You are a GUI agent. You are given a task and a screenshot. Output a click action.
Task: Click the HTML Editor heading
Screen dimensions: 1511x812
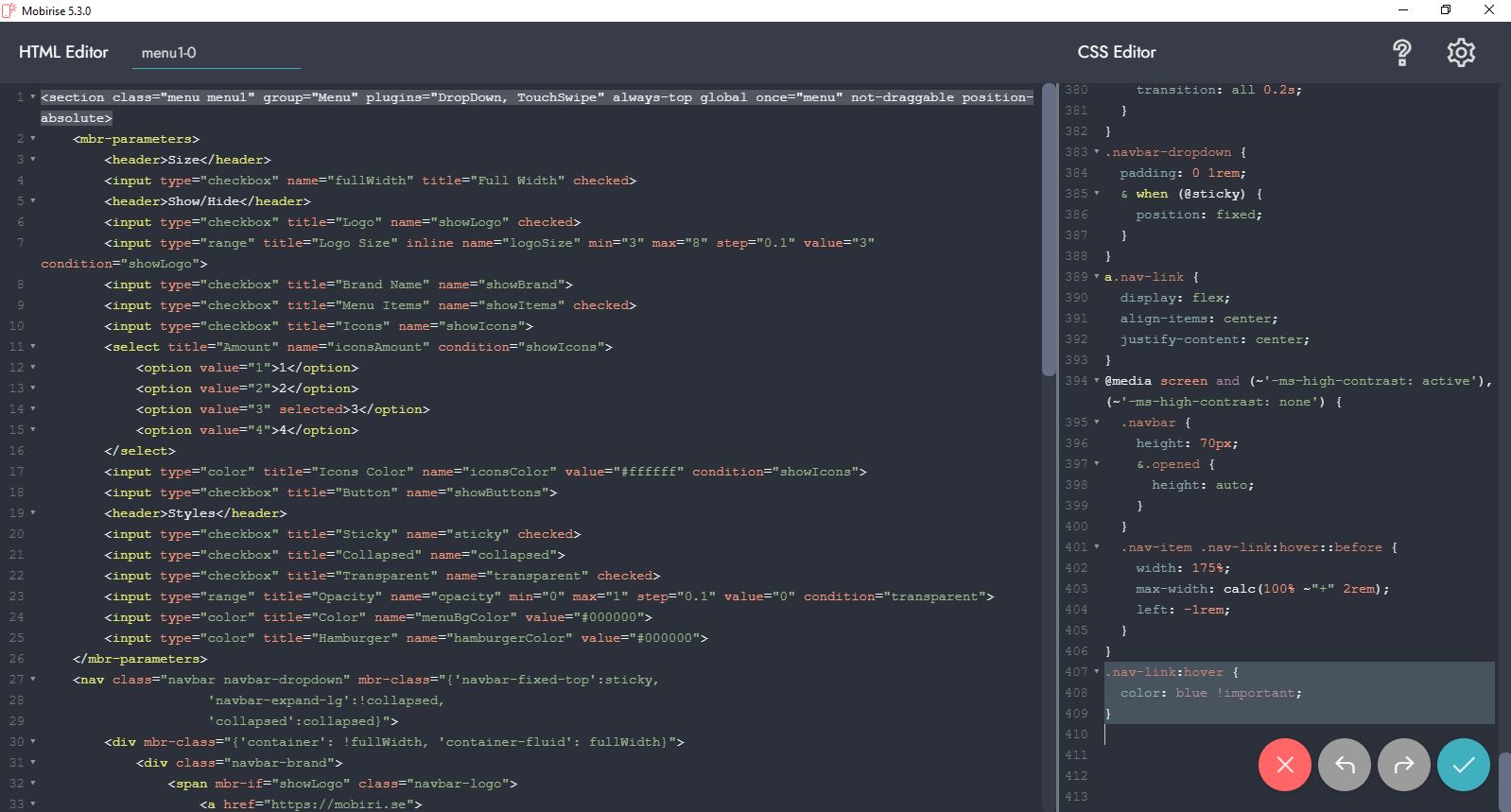[63, 52]
